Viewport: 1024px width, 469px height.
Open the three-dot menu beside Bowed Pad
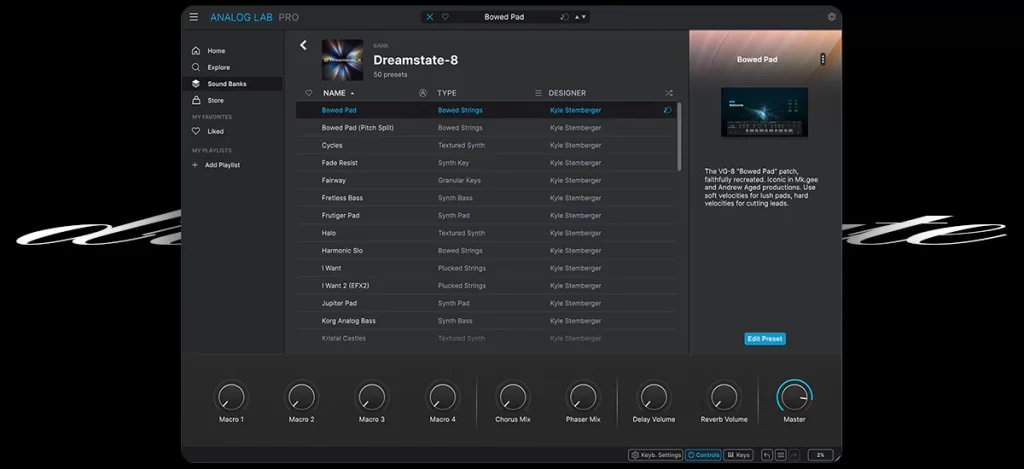tap(822, 59)
